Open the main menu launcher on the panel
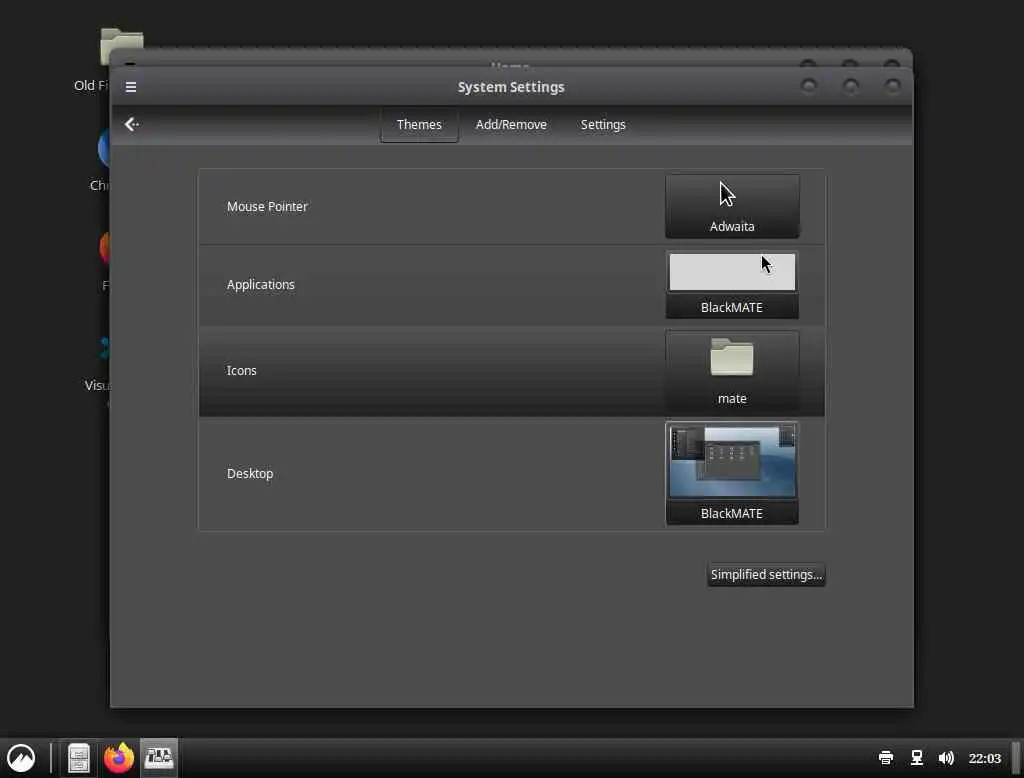 (21, 758)
